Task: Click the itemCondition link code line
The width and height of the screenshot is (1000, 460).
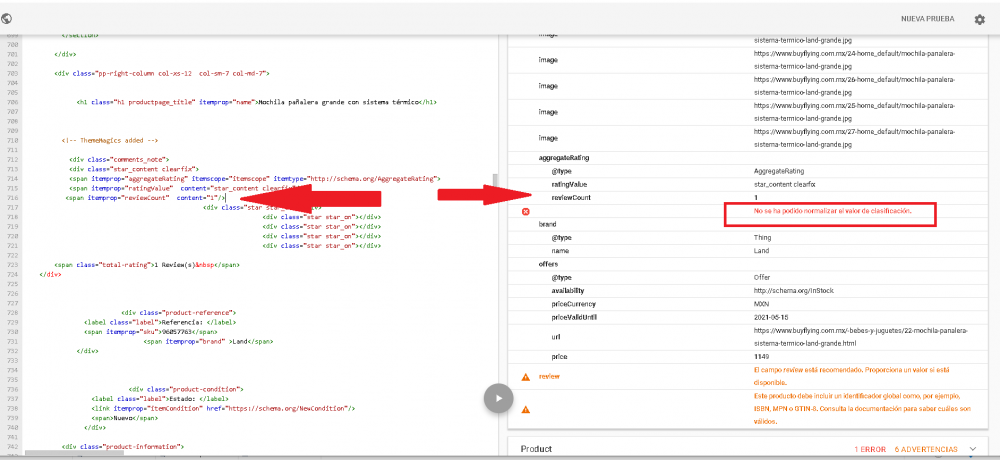Action: 223,408
